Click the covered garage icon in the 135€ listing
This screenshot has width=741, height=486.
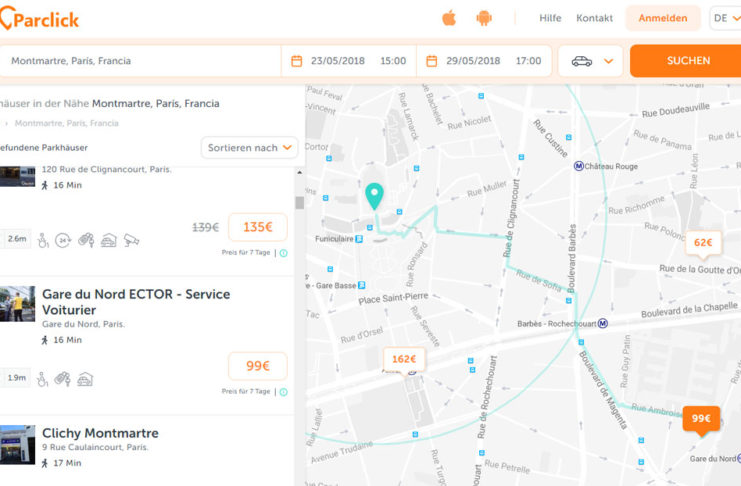tap(108, 240)
